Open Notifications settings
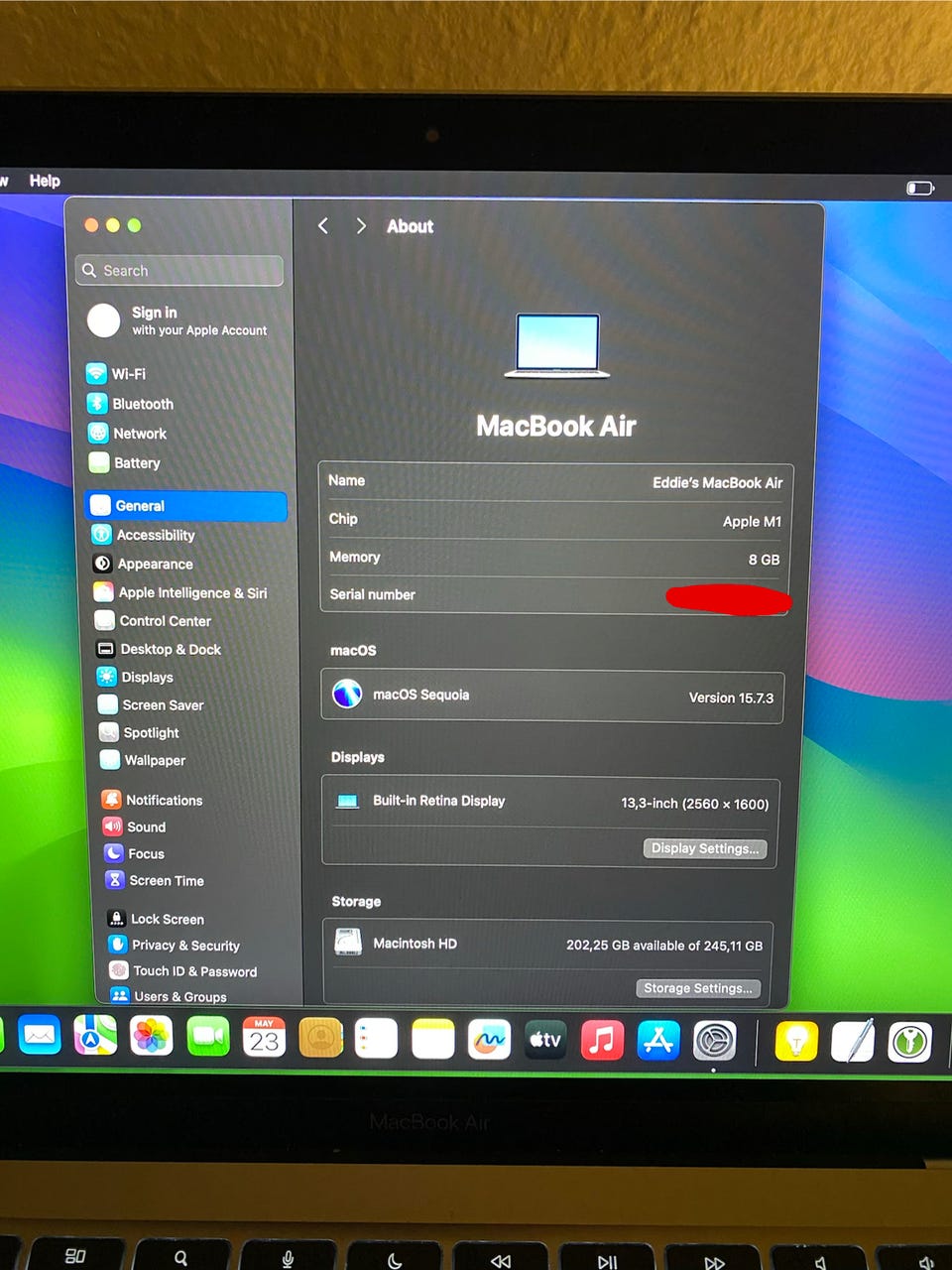Screen dimensions: 952x1270 (153, 800)
